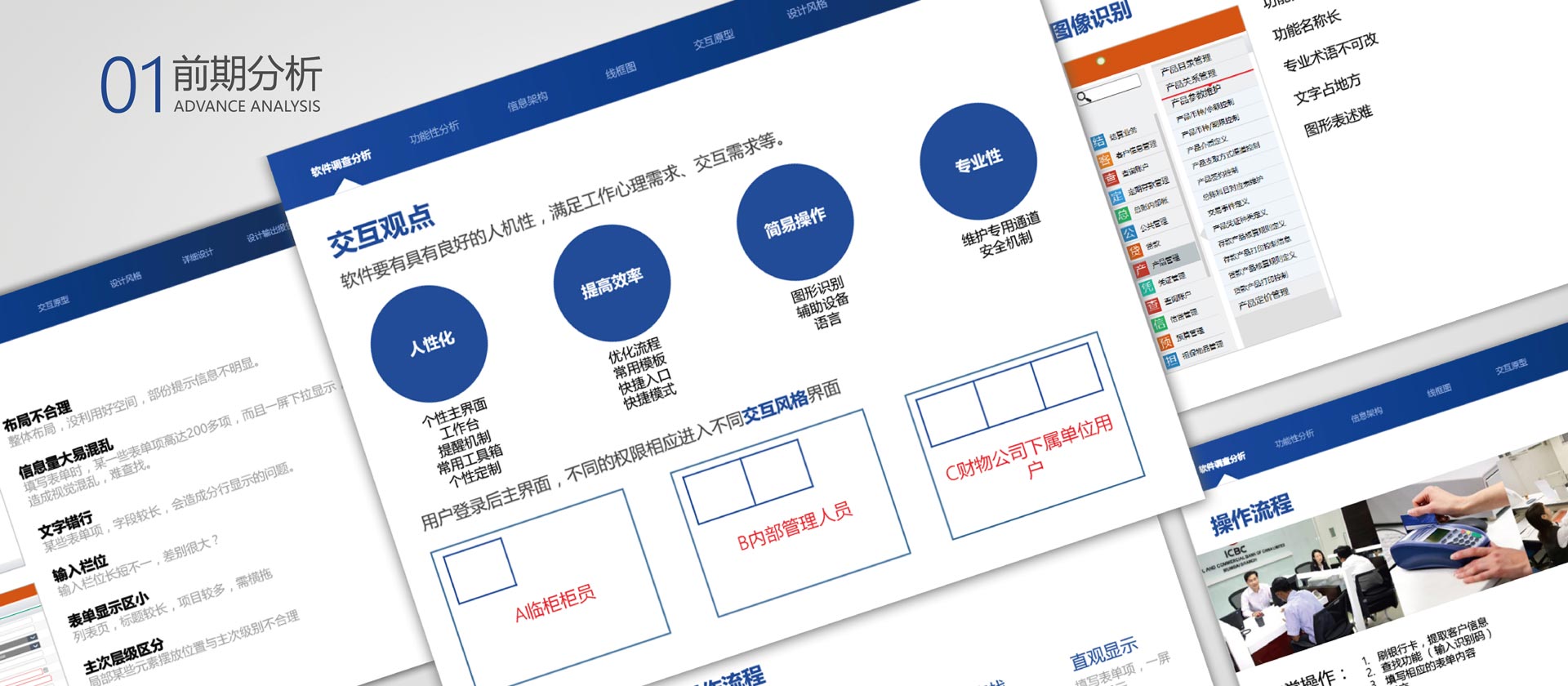Image resolution: width=1568 pixels, height=686 pixels.
Task: Click the blue 提高效率 circle
Action: [612, 283]
